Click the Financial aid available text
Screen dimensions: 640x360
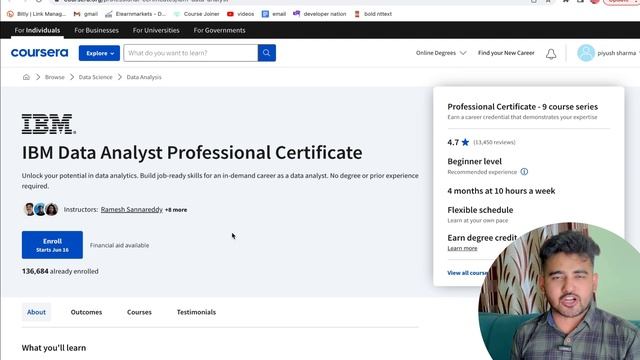pos(119,245)
